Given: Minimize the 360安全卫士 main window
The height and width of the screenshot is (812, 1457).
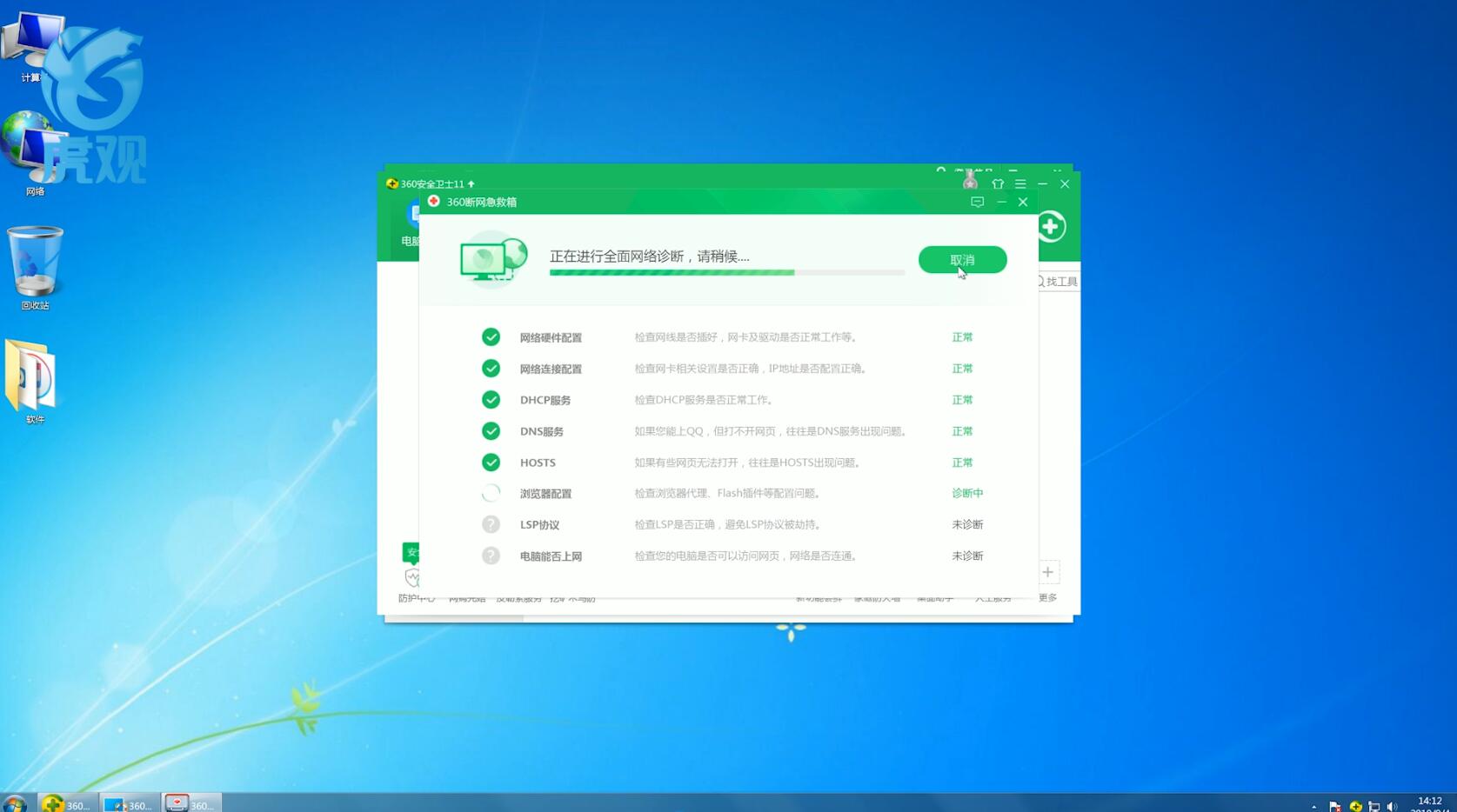Looking at the screenshot, I should click(x=1042, y=183).
